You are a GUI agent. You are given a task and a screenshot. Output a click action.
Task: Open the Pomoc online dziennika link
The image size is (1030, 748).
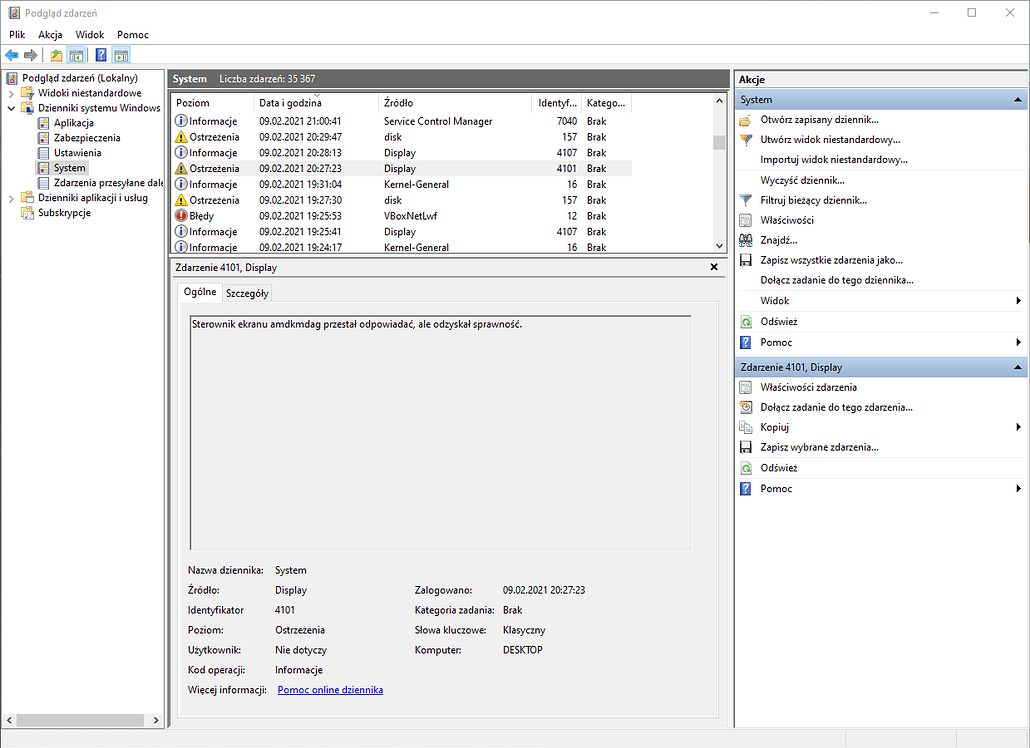(x=330, y=689)
